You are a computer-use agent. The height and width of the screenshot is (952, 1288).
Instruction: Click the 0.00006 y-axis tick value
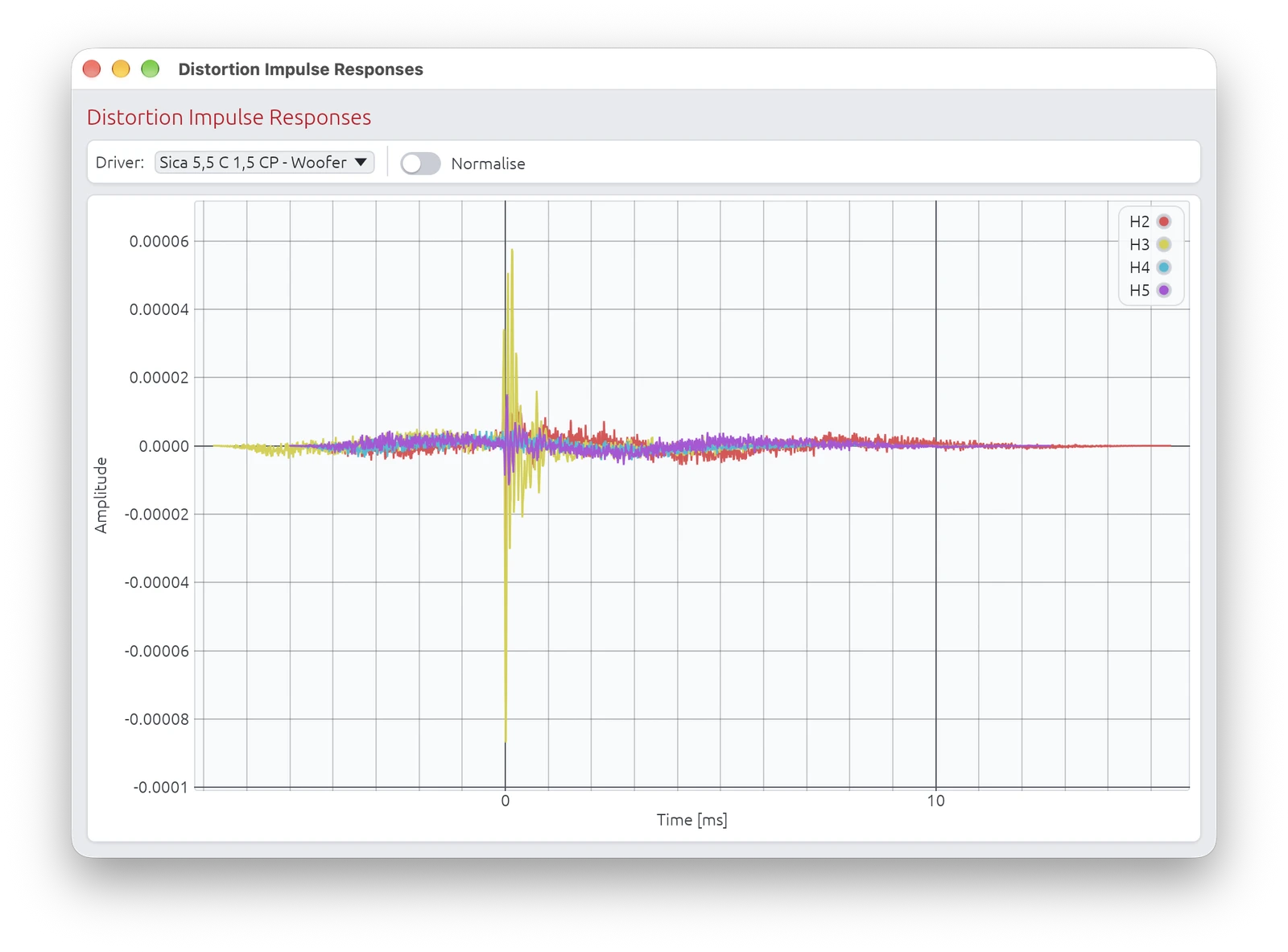159,242
